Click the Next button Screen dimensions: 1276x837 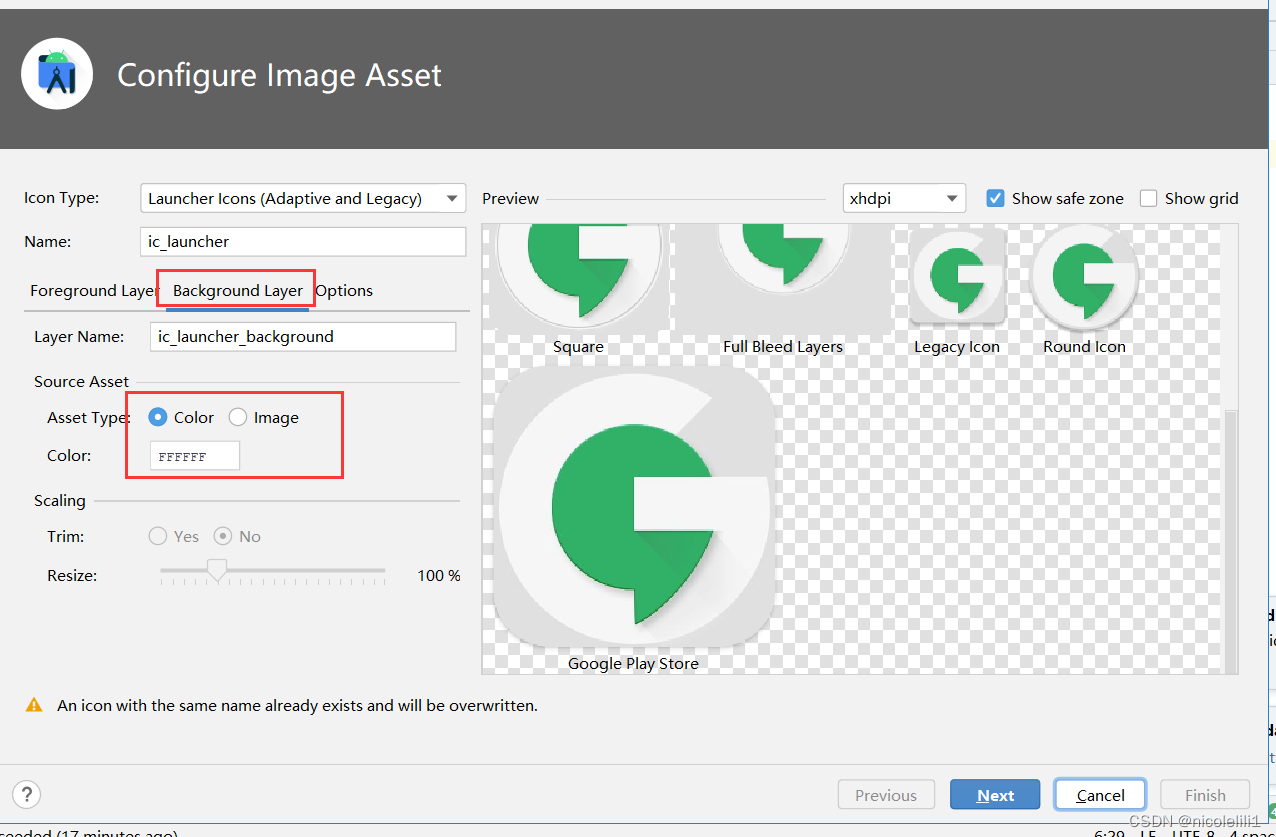(x=995, y=795)
